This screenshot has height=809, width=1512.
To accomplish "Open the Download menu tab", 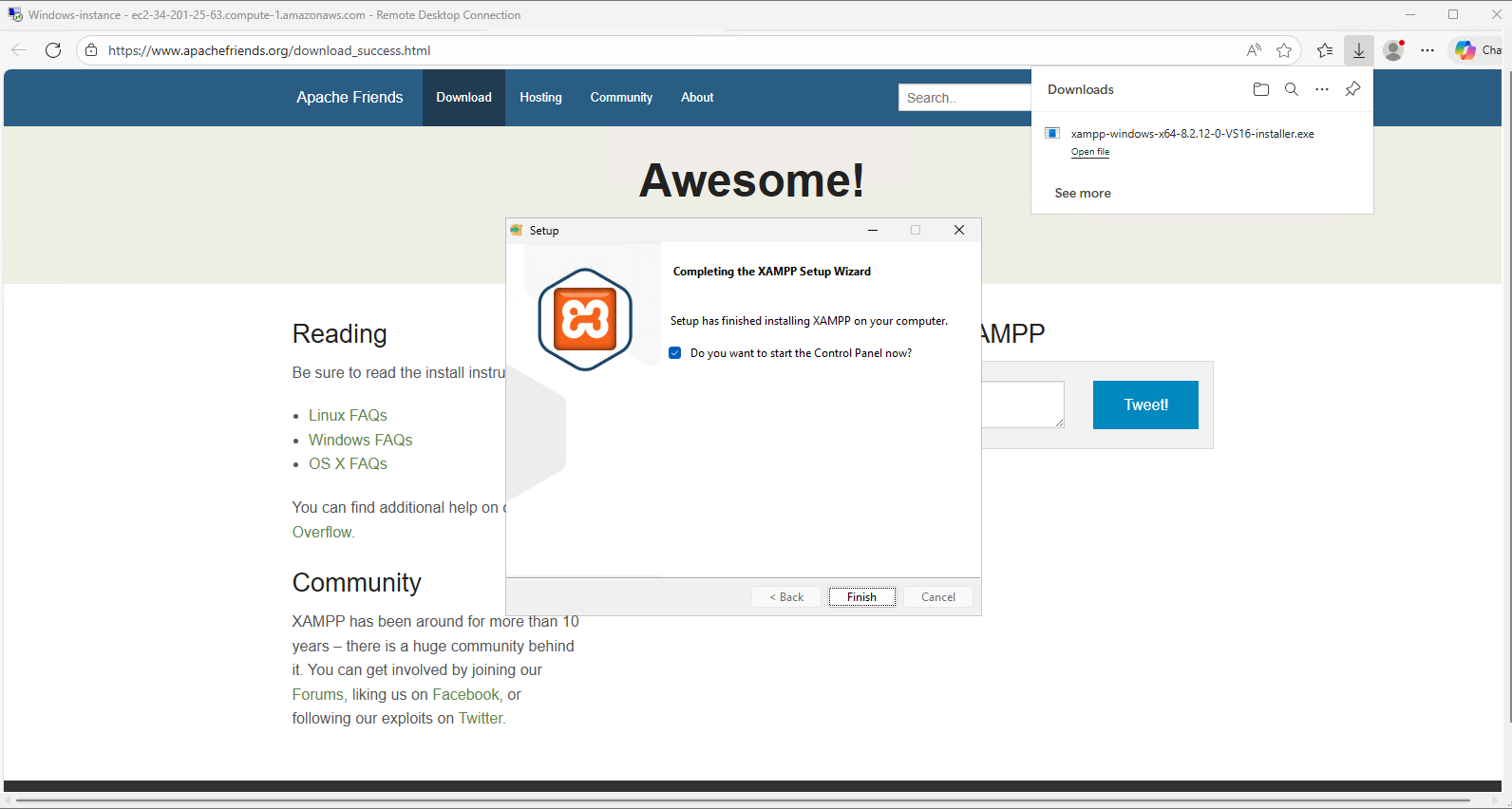I will coord(463,98).
